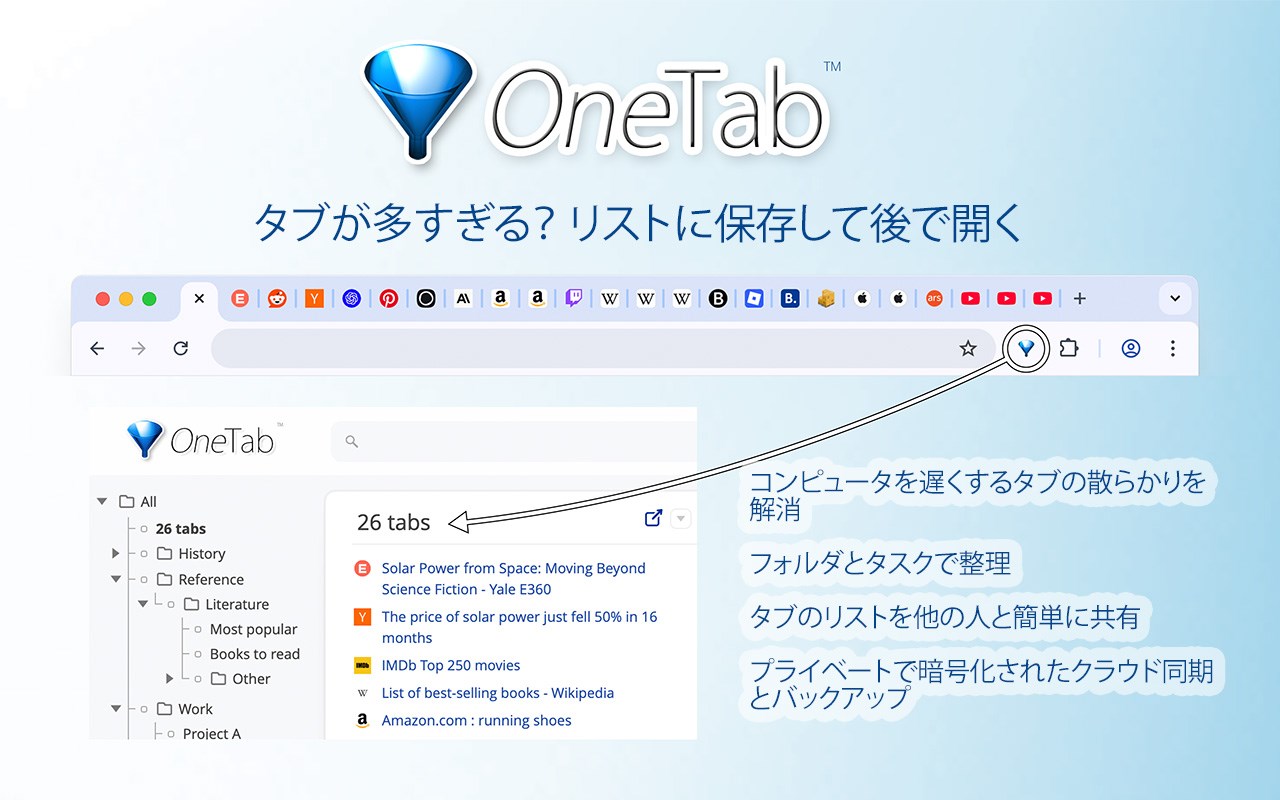Switch to the Twitch browser tab
Screen dimensions: 1280x800
574,298
